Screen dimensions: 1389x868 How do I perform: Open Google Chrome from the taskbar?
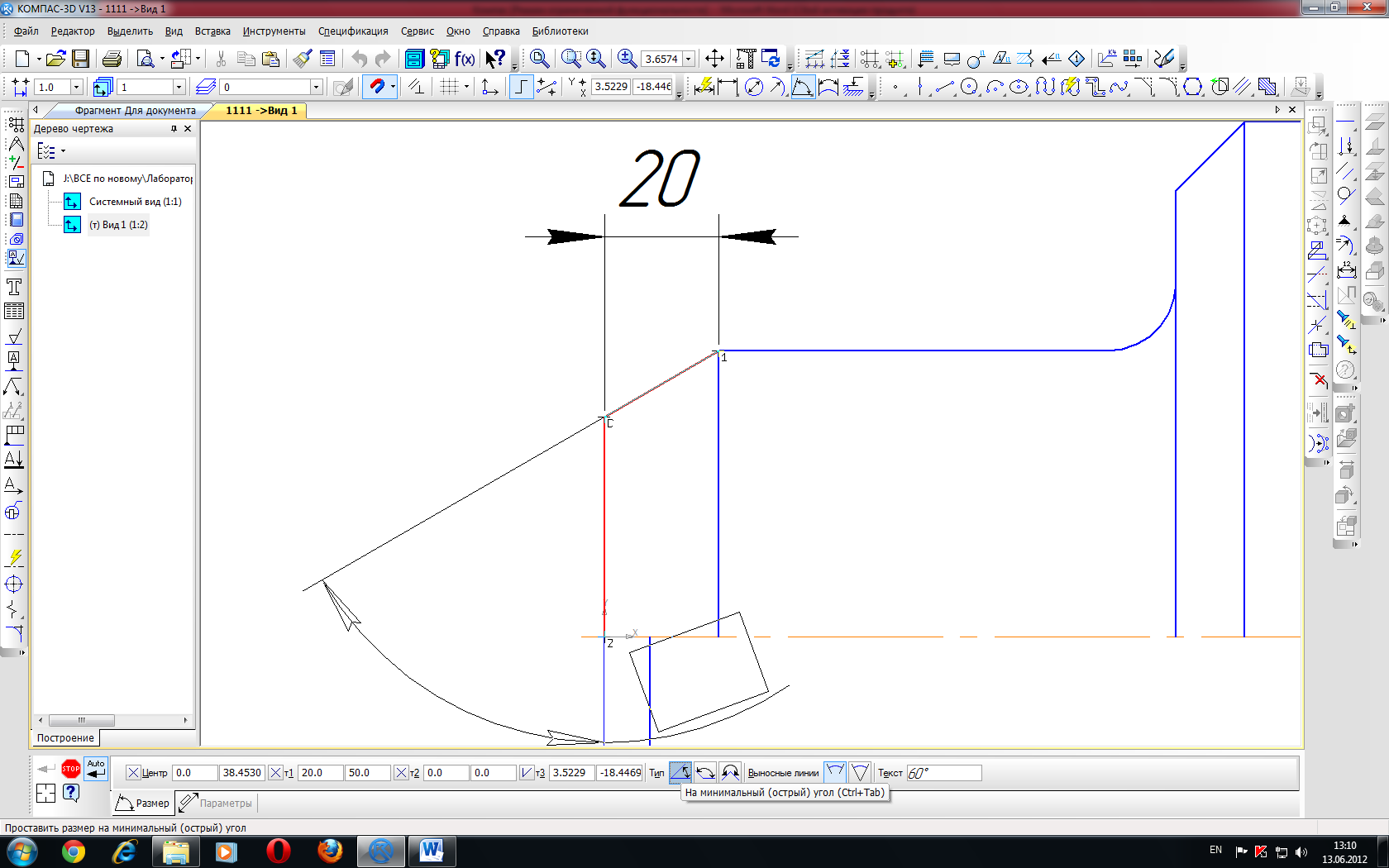tap(74, 851)
